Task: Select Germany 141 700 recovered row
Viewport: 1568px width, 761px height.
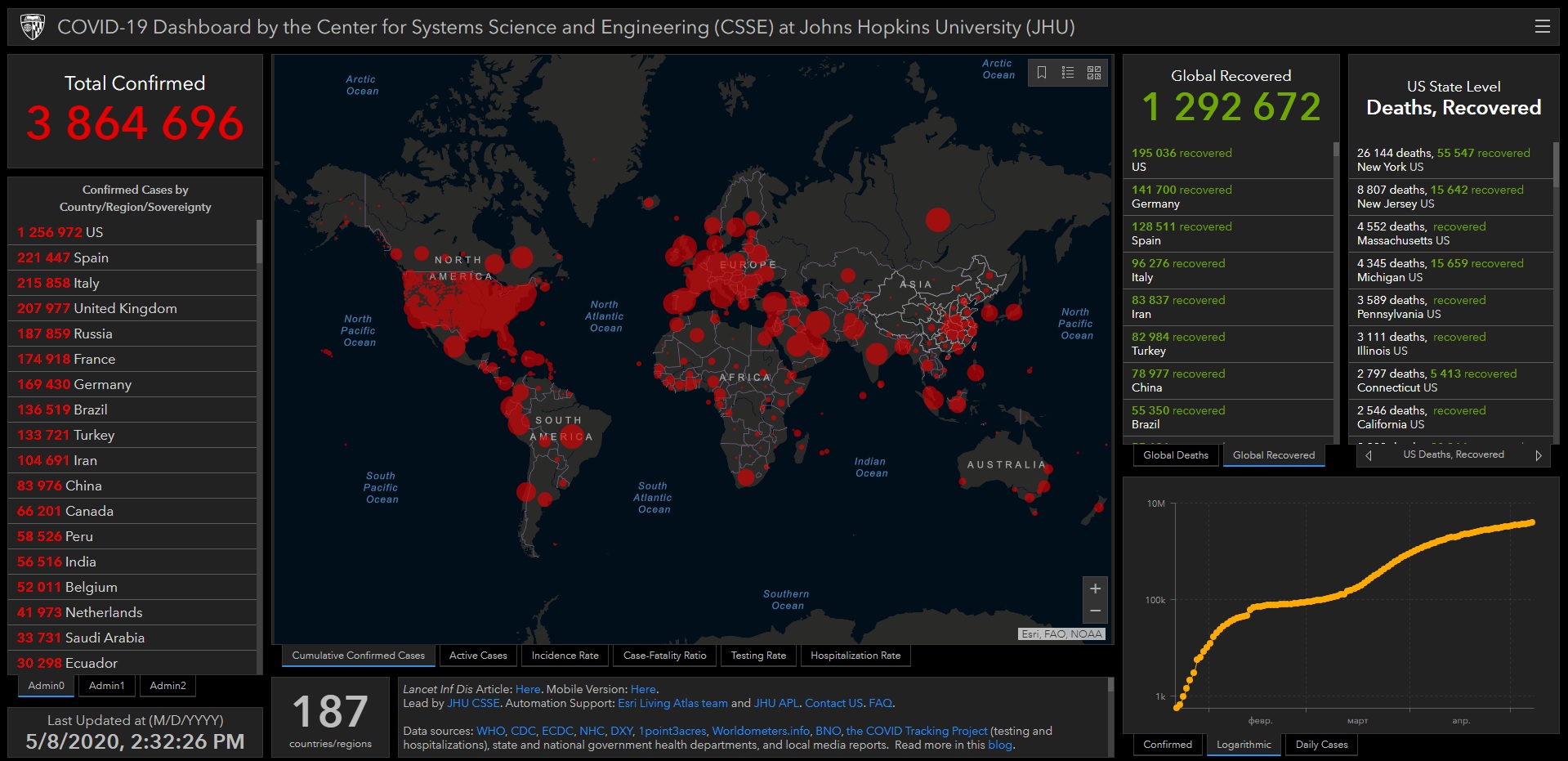Action: point(1228,197)
